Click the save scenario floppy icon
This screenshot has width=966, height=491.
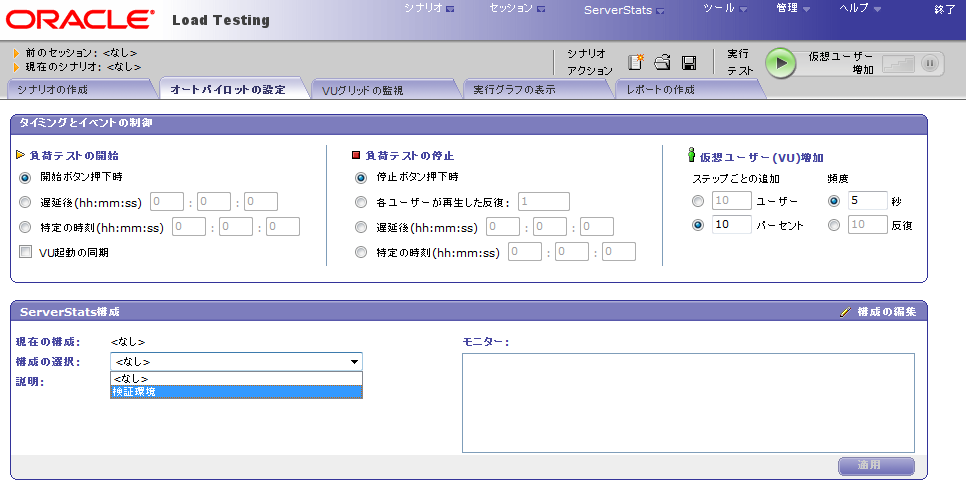pyautogui.click(x=689, y=62)
